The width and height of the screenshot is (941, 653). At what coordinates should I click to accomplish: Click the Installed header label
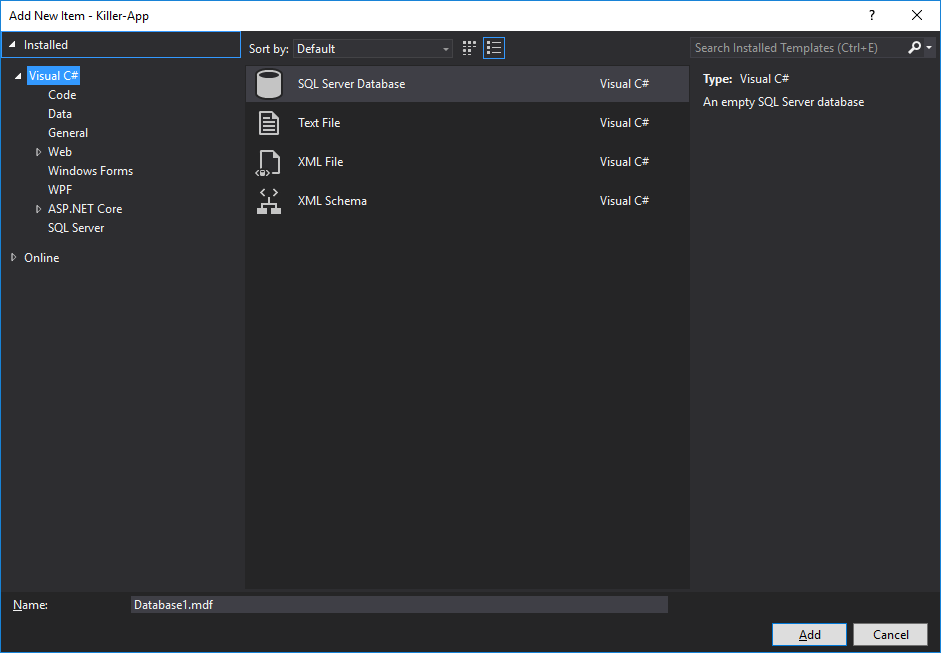point(46,44)
